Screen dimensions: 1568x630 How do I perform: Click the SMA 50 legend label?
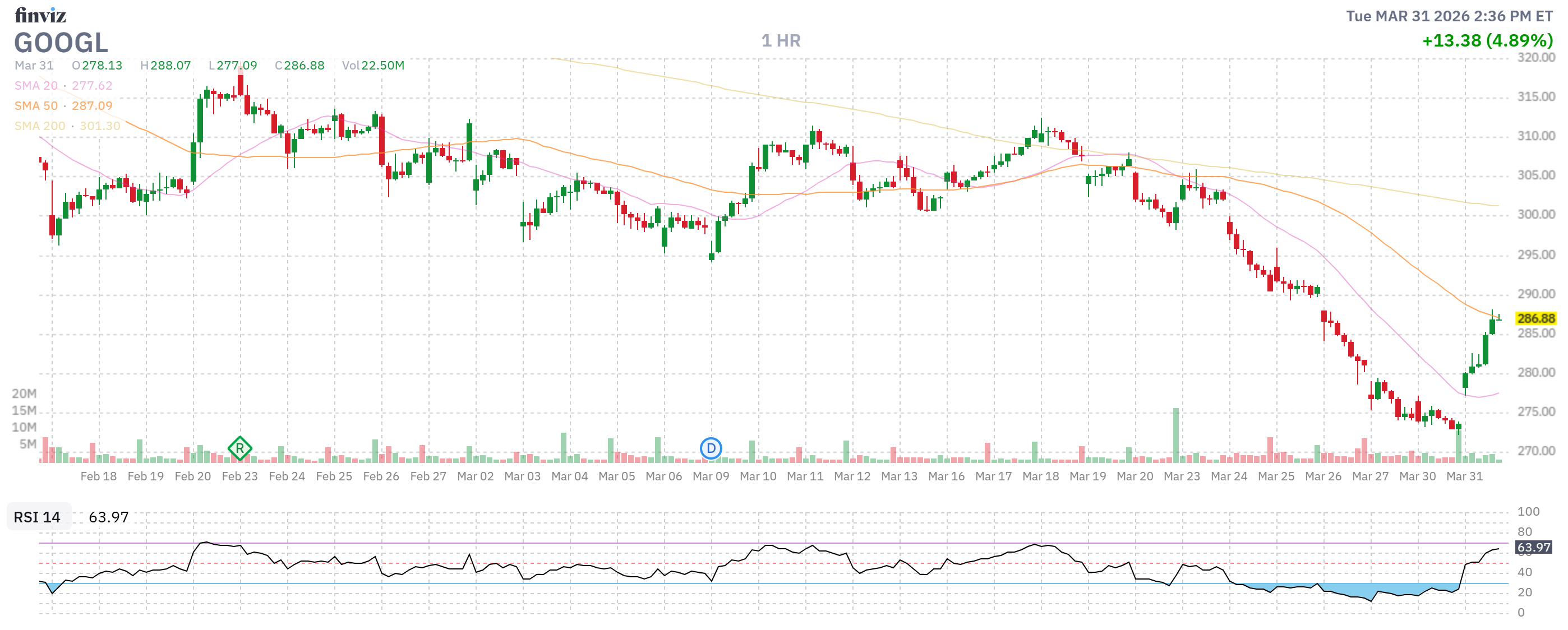coord(36,106)
